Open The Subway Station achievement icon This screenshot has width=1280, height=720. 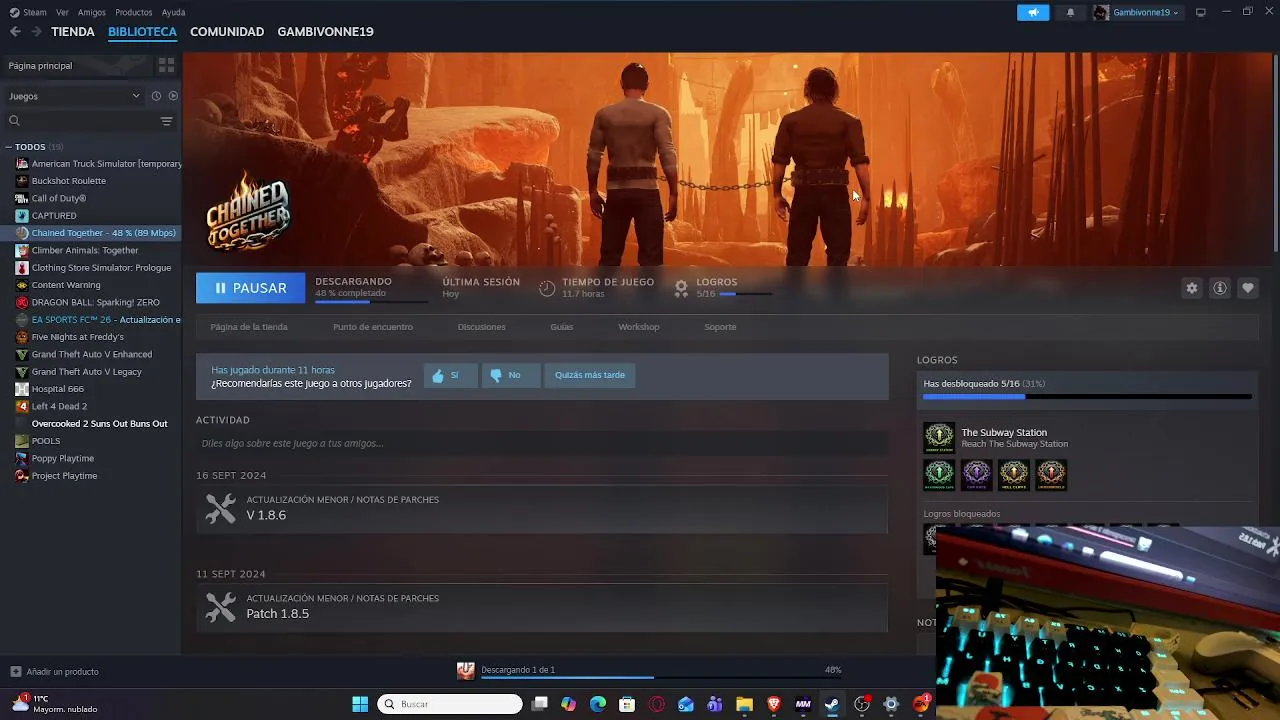tap(939, 437)
